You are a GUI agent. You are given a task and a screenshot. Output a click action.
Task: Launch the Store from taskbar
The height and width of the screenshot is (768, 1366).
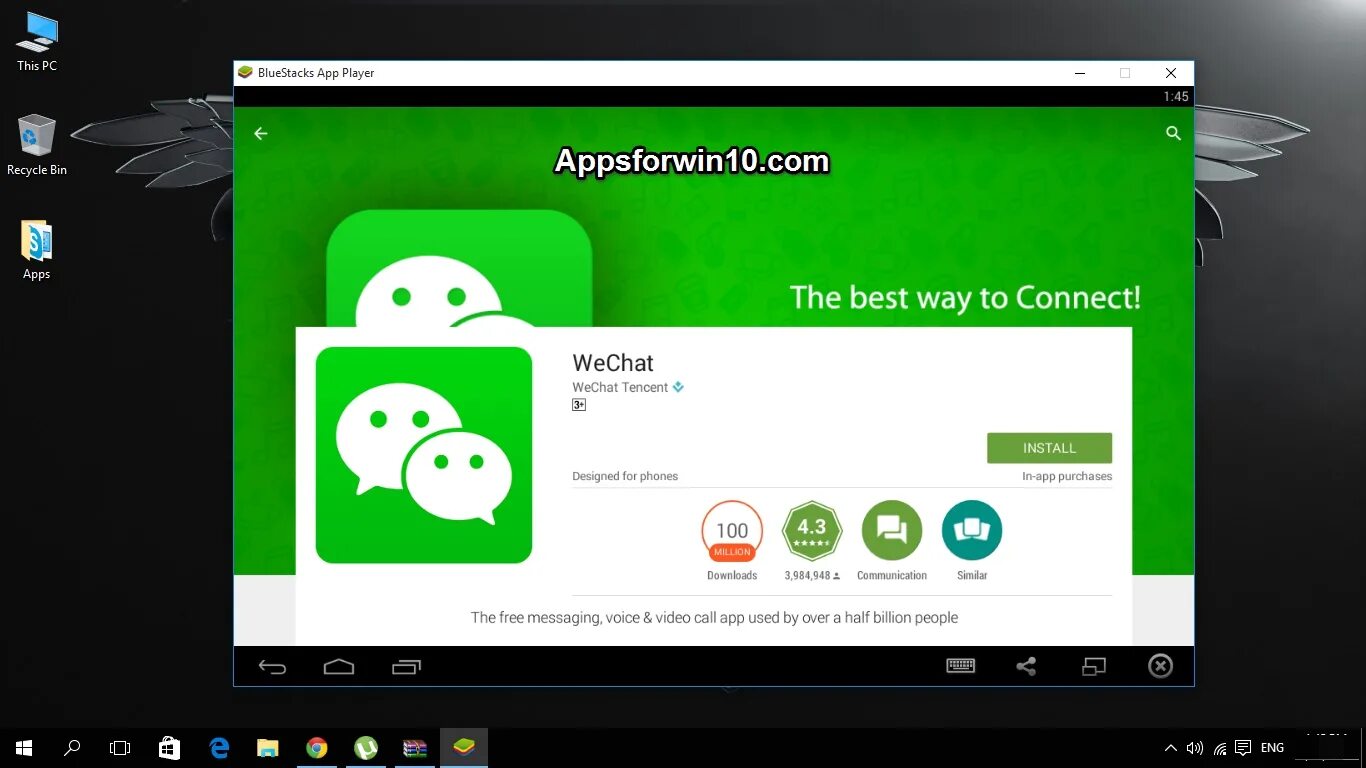pos(169,748)
